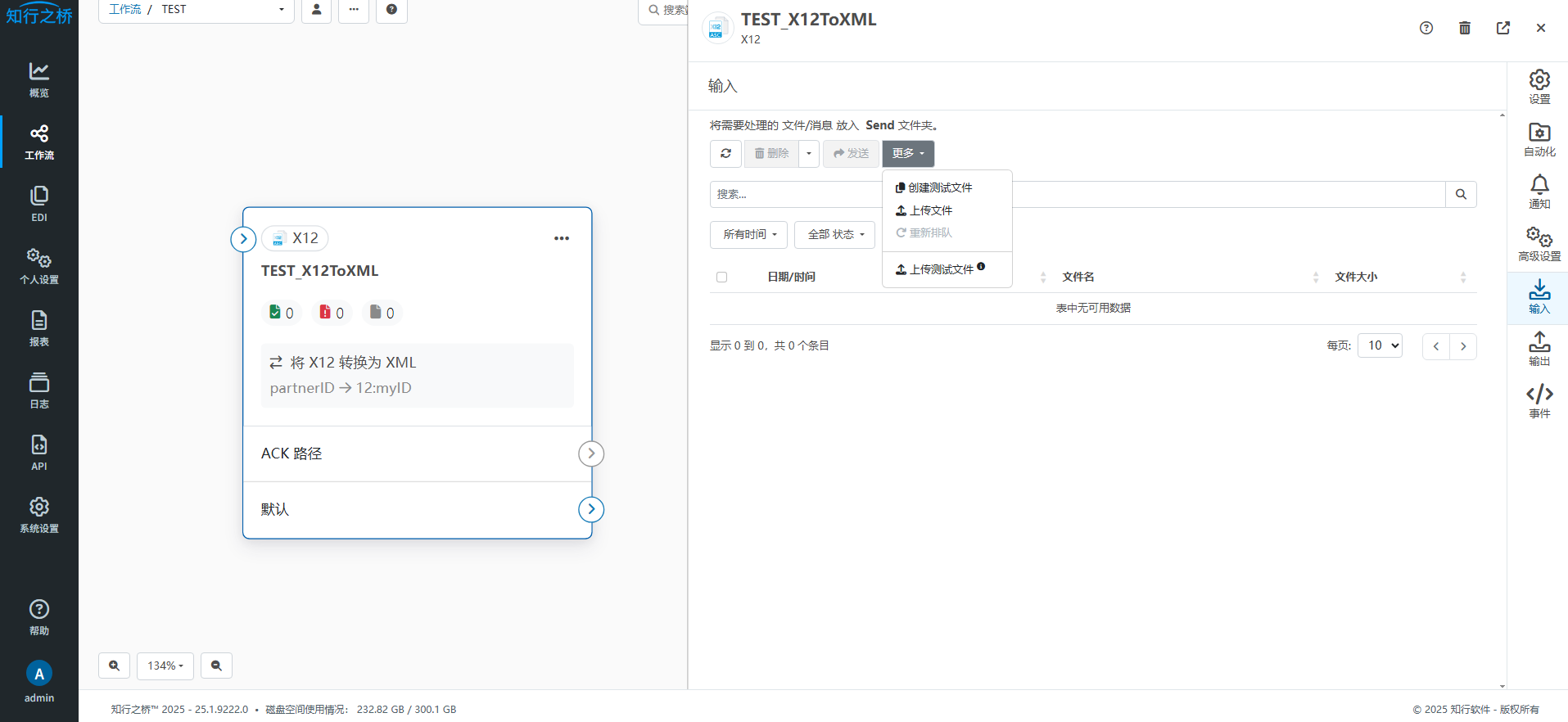
Task: Expand the 所有时间 time filter dropdown
Action: click(x=748, y=235)
